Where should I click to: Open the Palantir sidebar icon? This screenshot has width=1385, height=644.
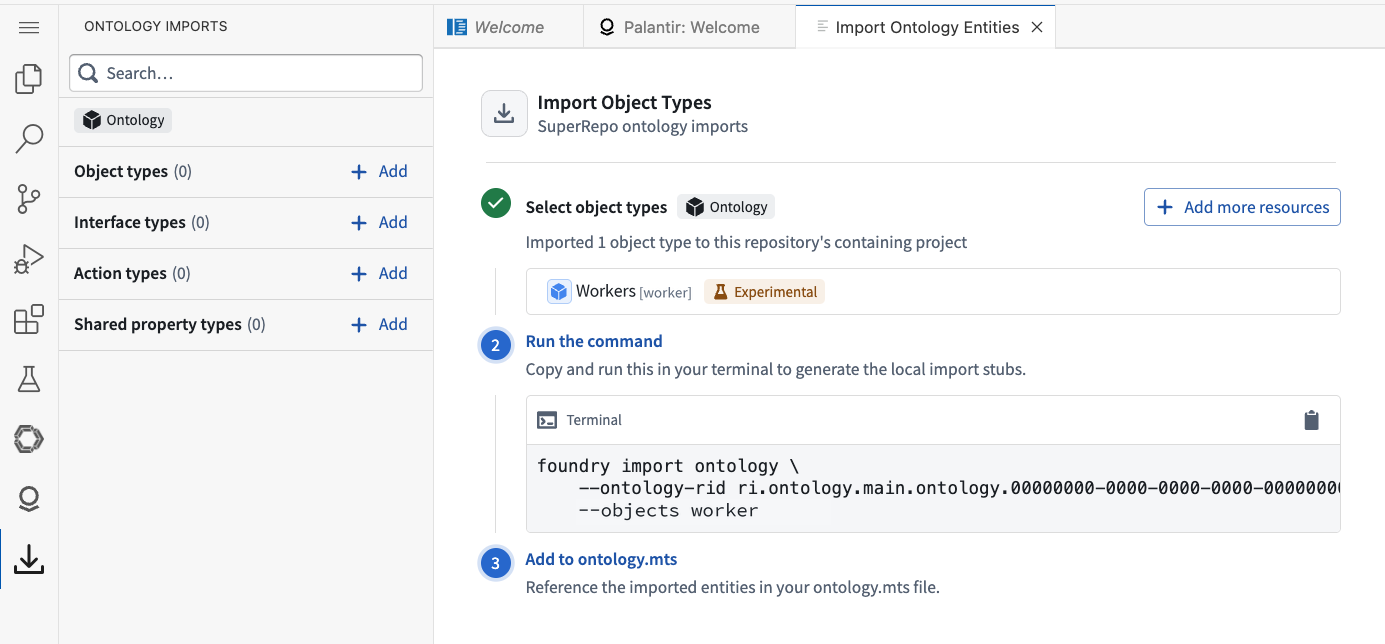(29, 499)
